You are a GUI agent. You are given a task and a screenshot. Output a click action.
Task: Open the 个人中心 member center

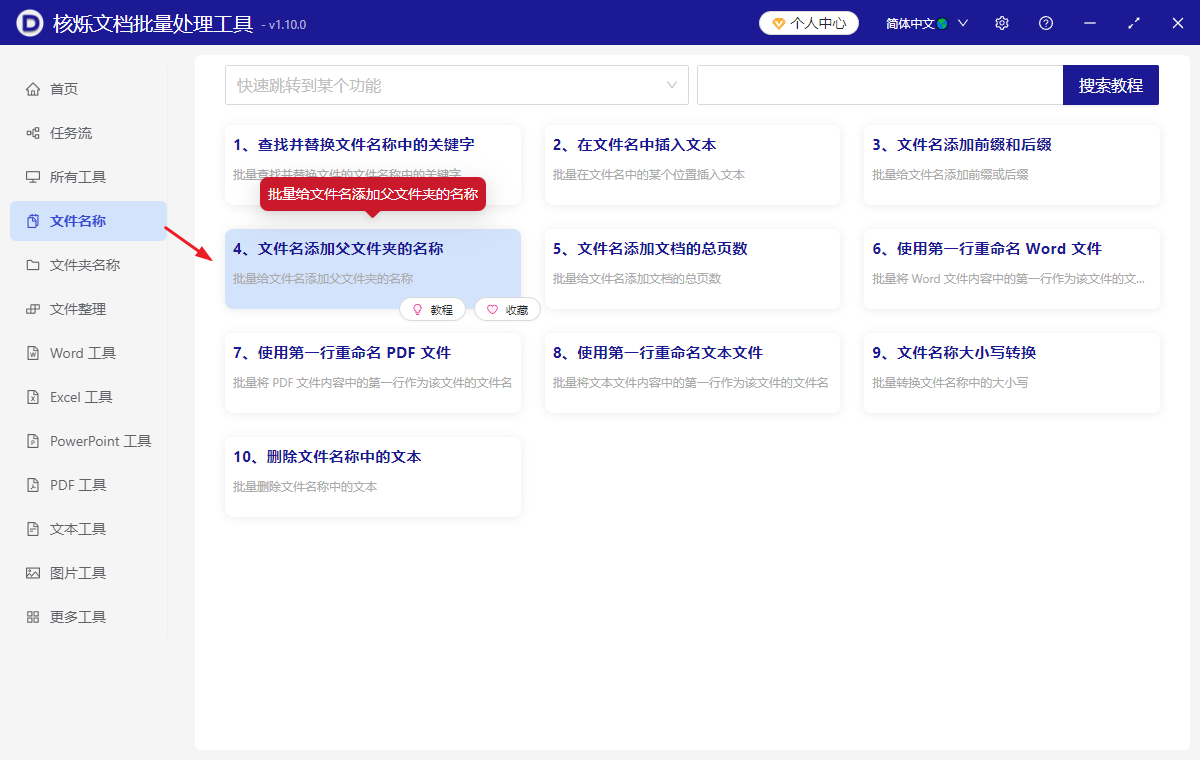[x=809, y=22]
